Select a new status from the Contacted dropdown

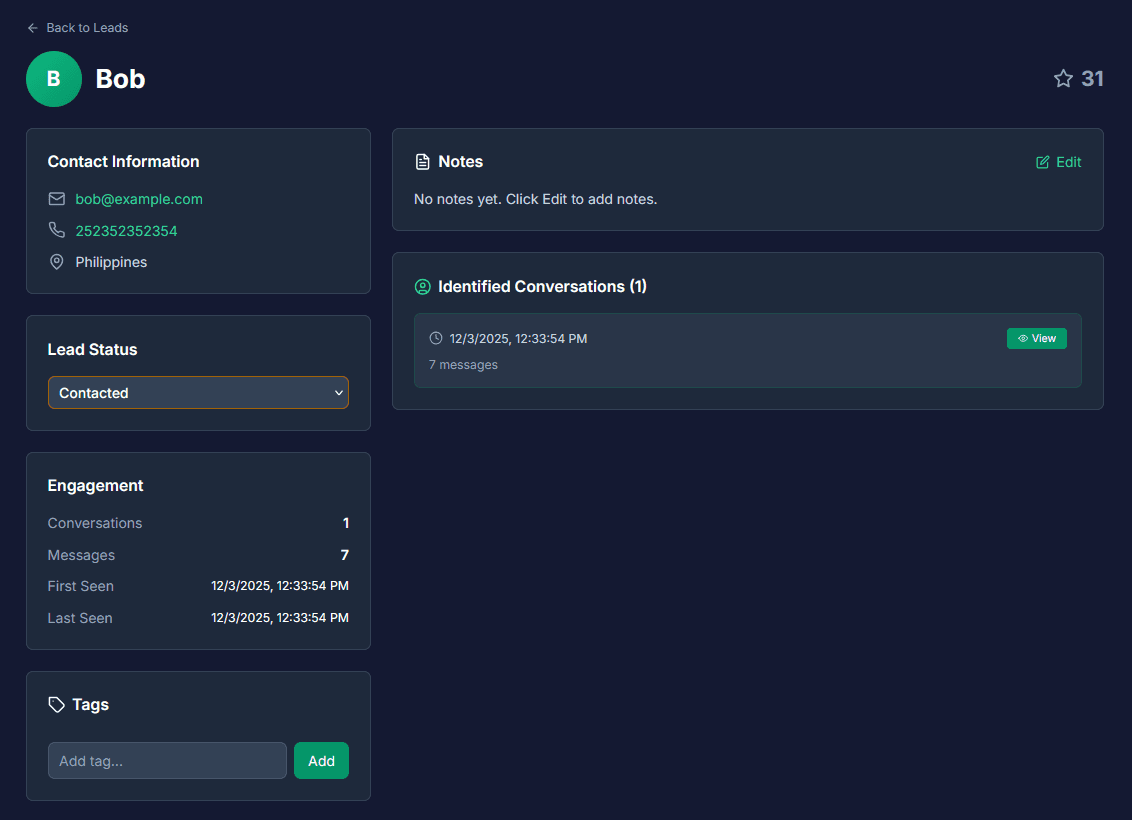click(x=198, y=392)
